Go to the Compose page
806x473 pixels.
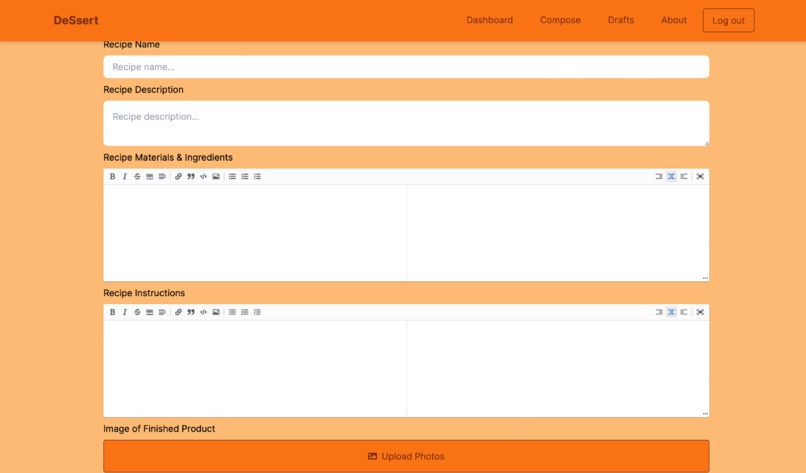pos(560,20)
